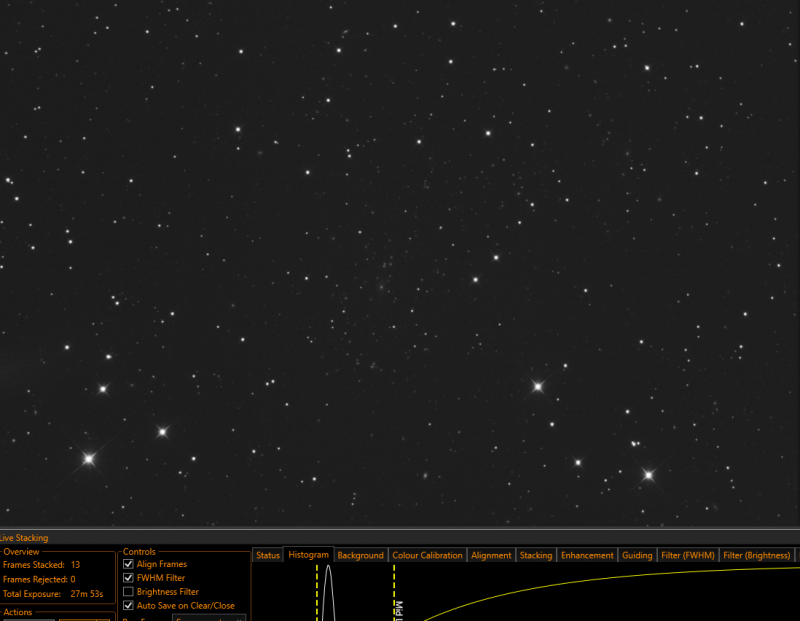Click the Frames Rejected: 0 text
The image size is (800, 621).
point(39,579)
